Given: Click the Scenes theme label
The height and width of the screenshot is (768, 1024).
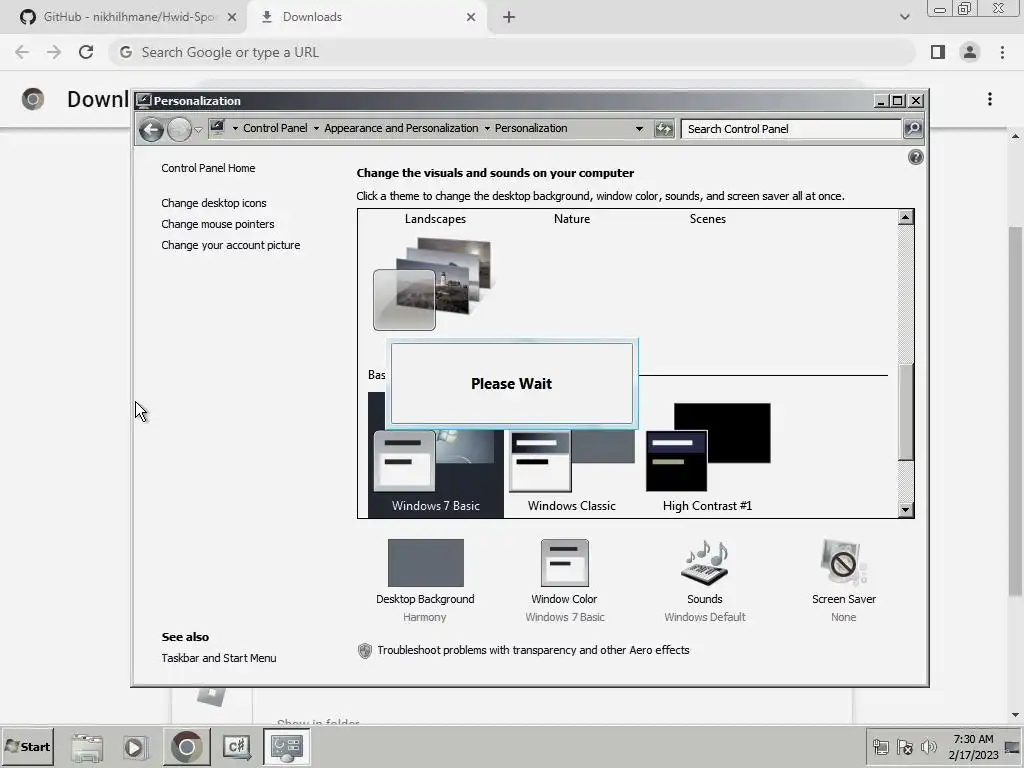Looking at the screenshot, I should (x=707, y=219).
